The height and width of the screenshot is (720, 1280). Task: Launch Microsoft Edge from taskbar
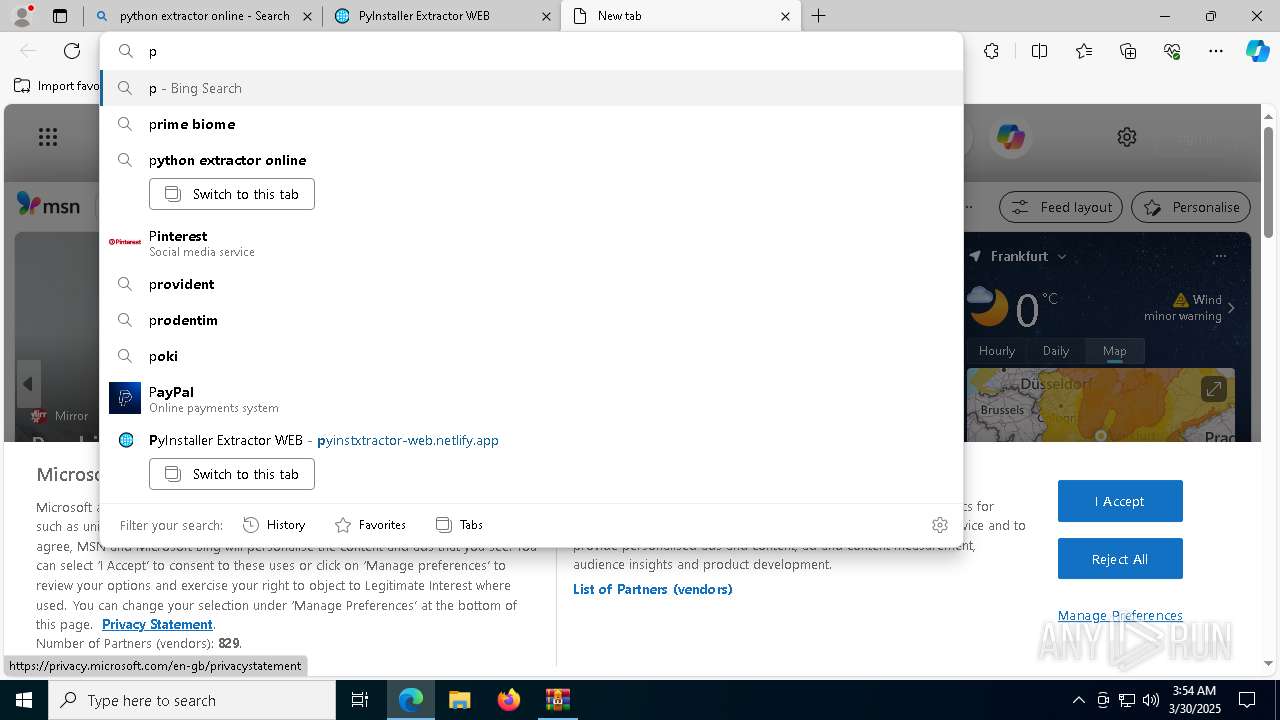click(x=411, y=700)
